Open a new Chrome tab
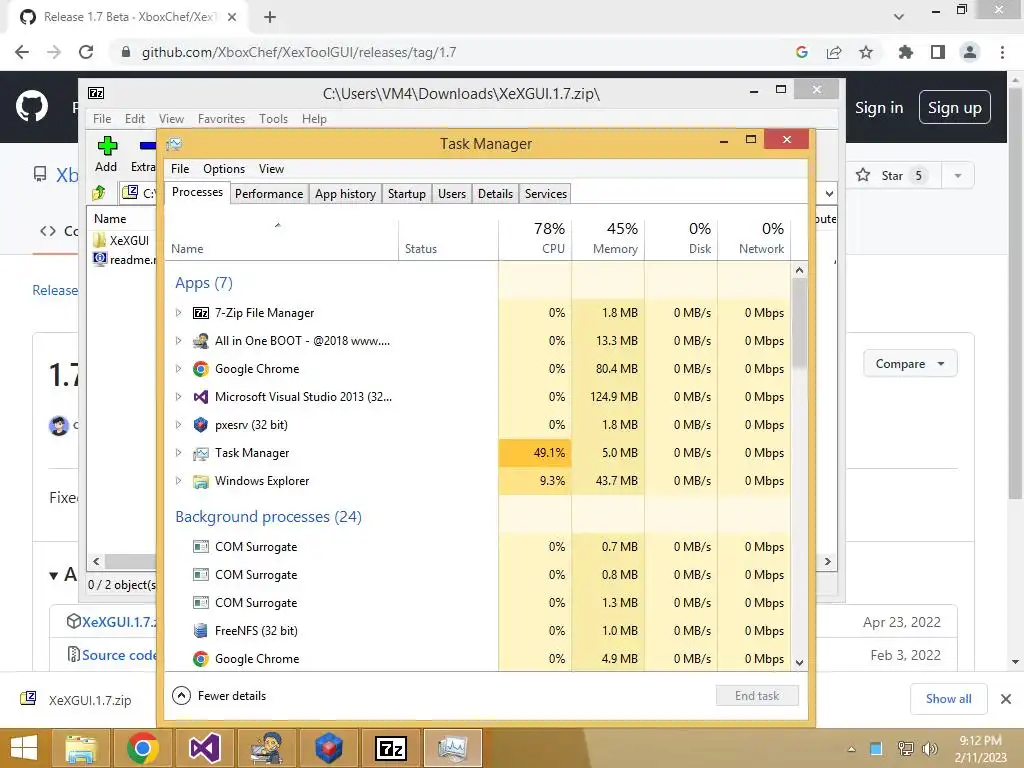 [270, 17]
